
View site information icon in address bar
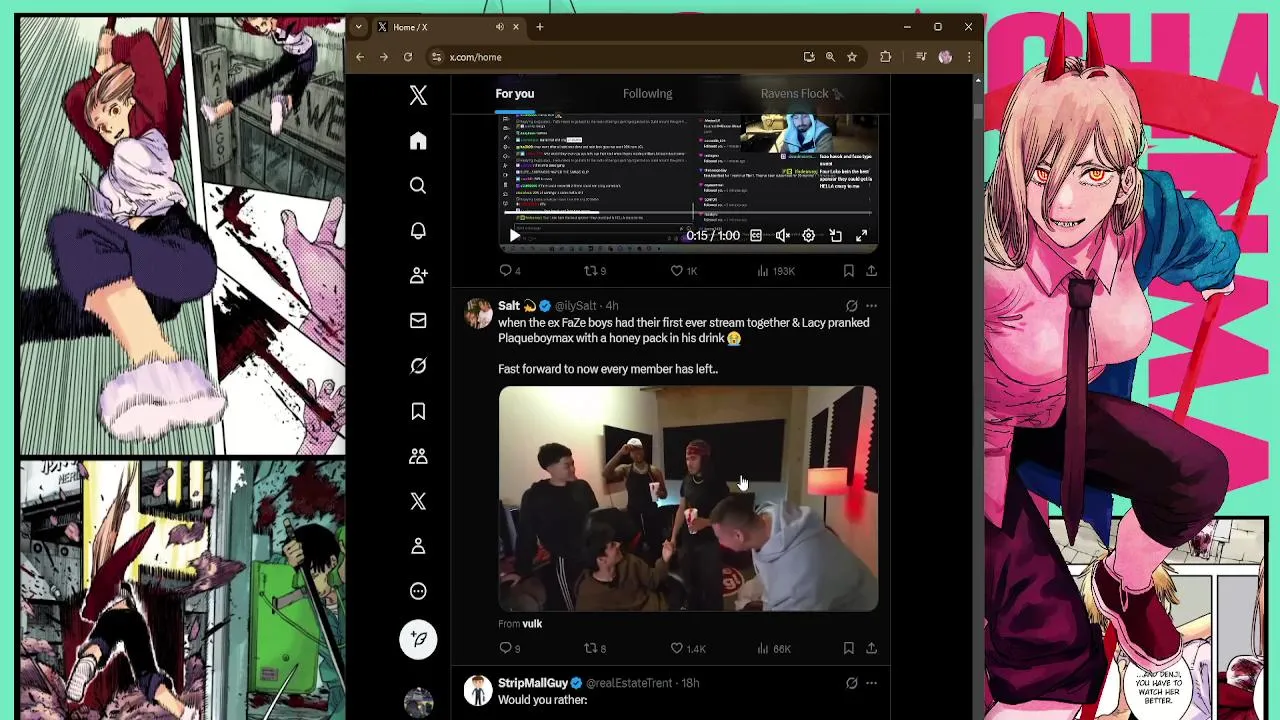click(436, 57)
